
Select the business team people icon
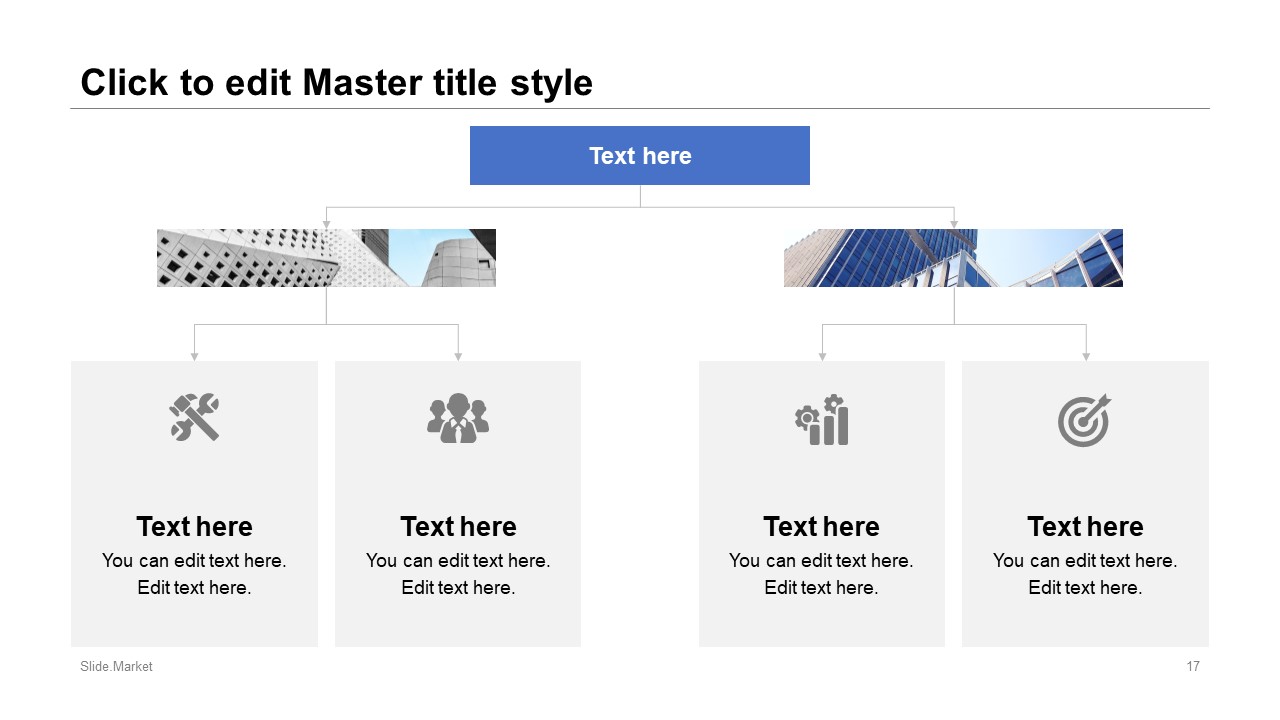point(458,418)
